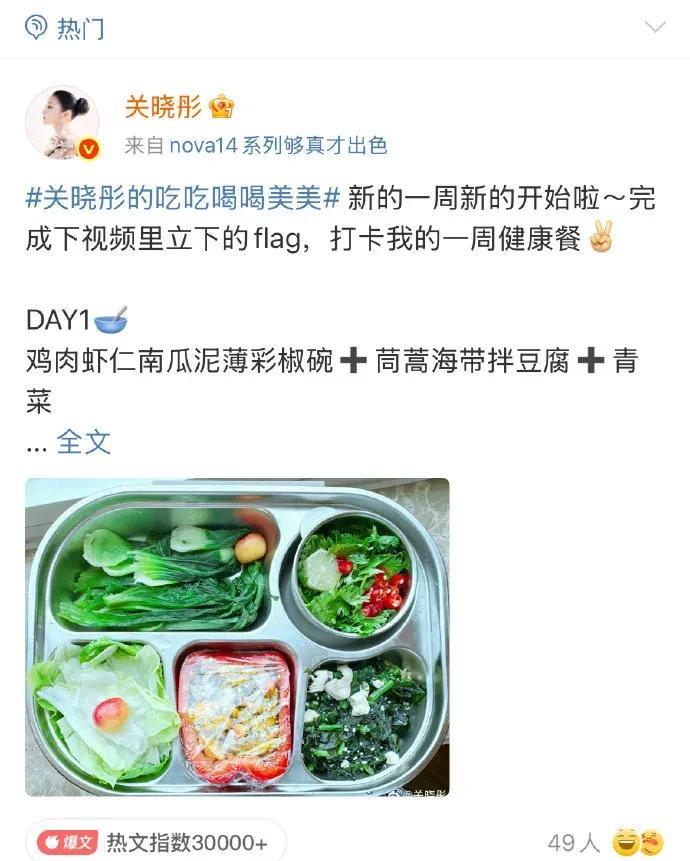Tap the bowl emoji beside DAY1
Image resolution: width=690 pixels, height=861 pixels.
111,320
